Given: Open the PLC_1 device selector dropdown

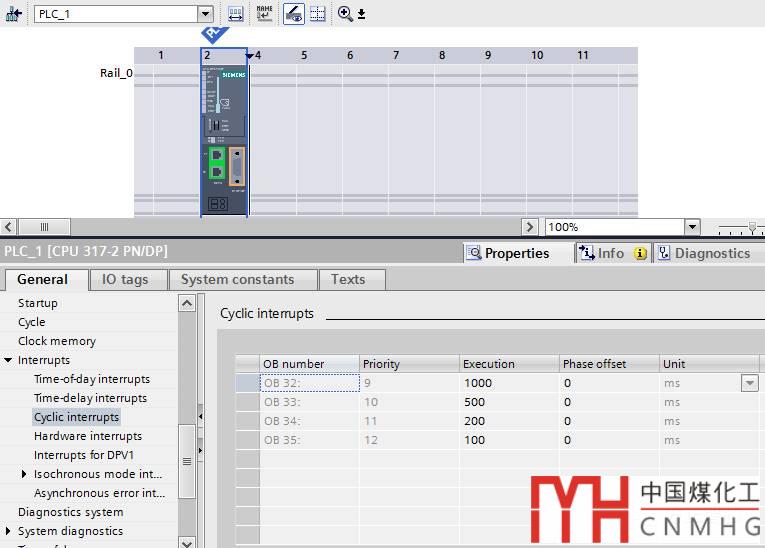Looking at the screenshot, I should pos(205,14).
